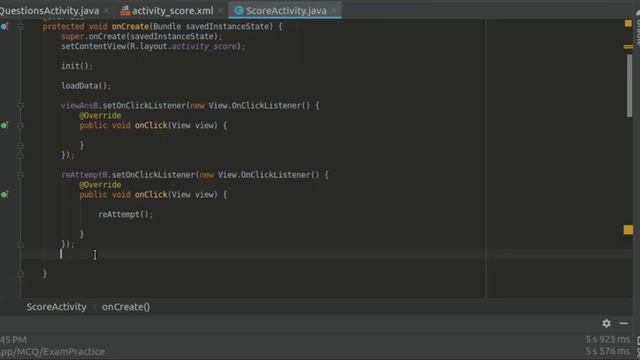Click the first @Override annotation in viewAnsB listener

(x=100, y=116)
